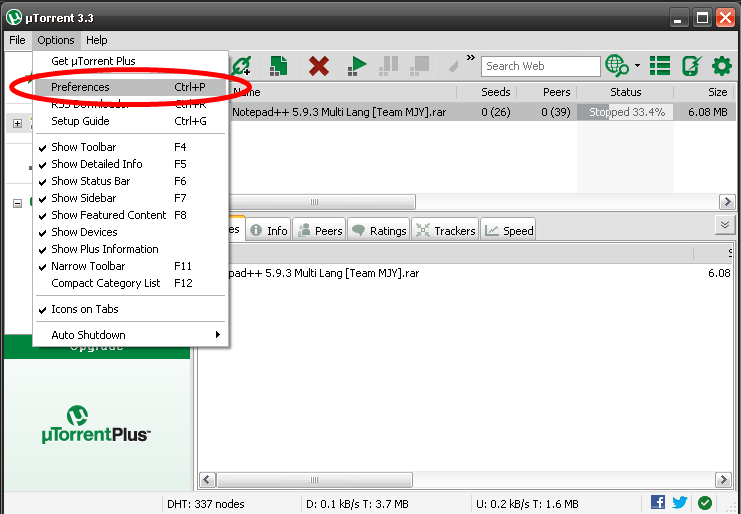The height and width of the screenshot is (514, 741).
Task: Toggle Show Detailed Info option
Action: [x=131, y=164]
